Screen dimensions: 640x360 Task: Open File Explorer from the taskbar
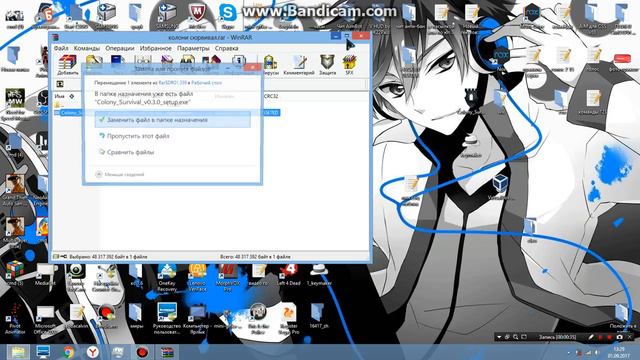tap(17, 351)
